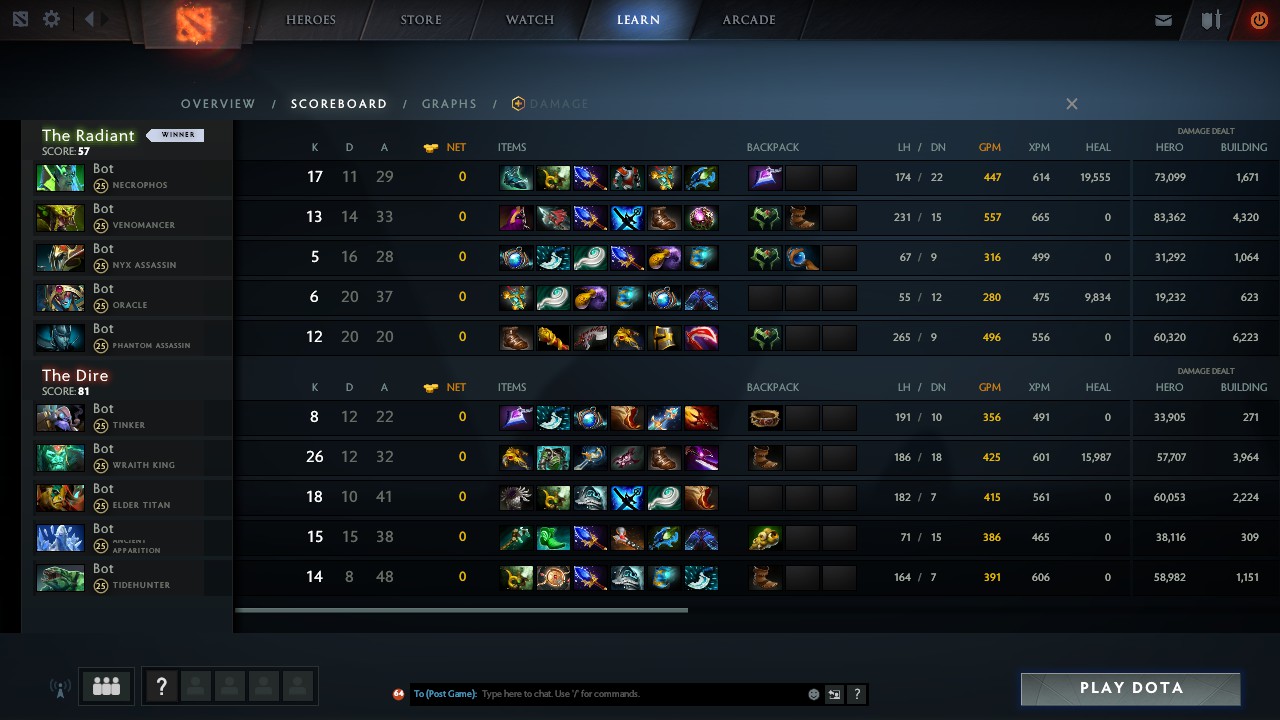The width and height of the screenshot is (1280, 720).
Task: Open the armory shield icon
Action: click(x=1211, y=20)
